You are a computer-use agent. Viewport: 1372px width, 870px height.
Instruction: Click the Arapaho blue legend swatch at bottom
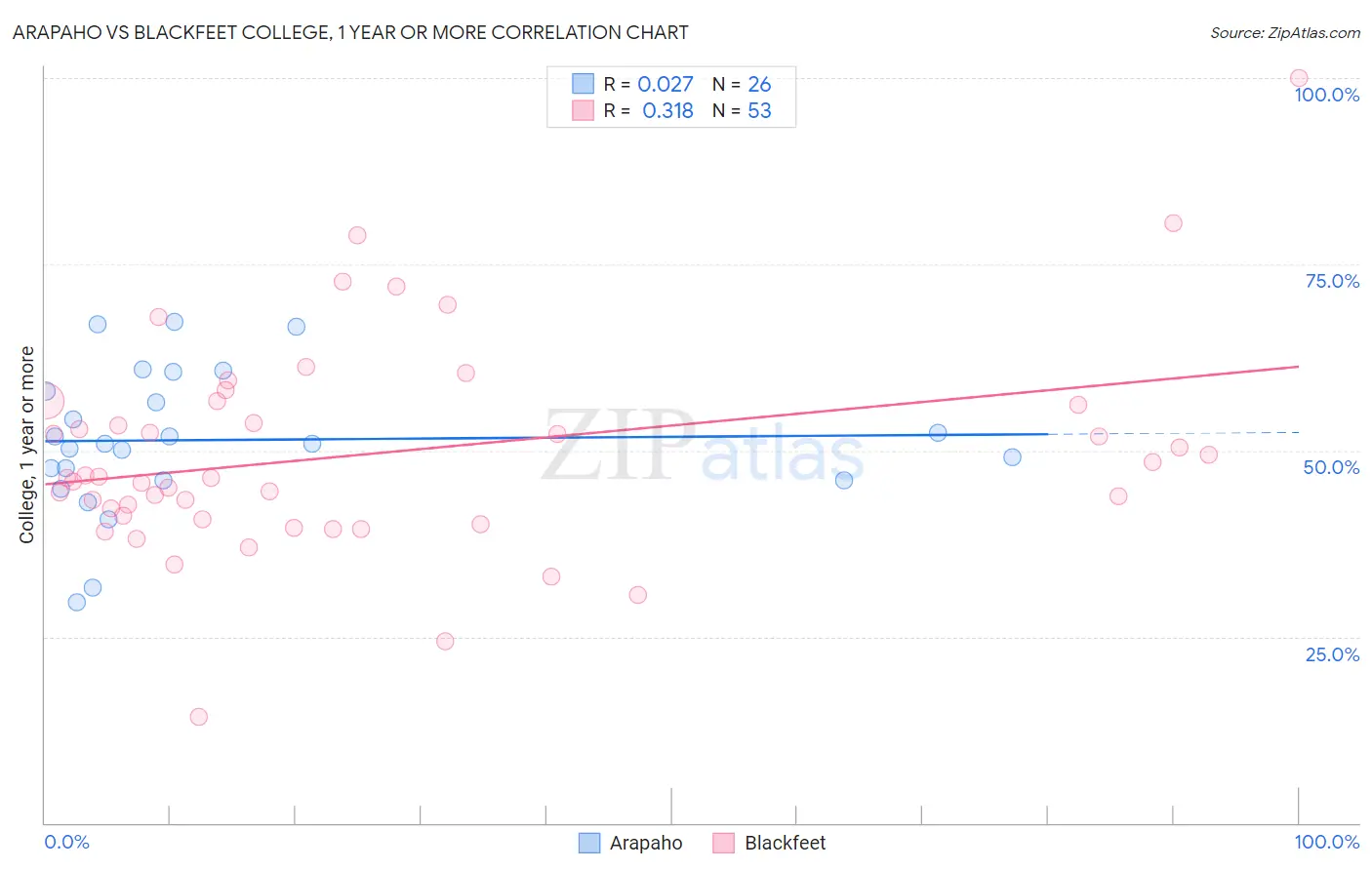589,843
